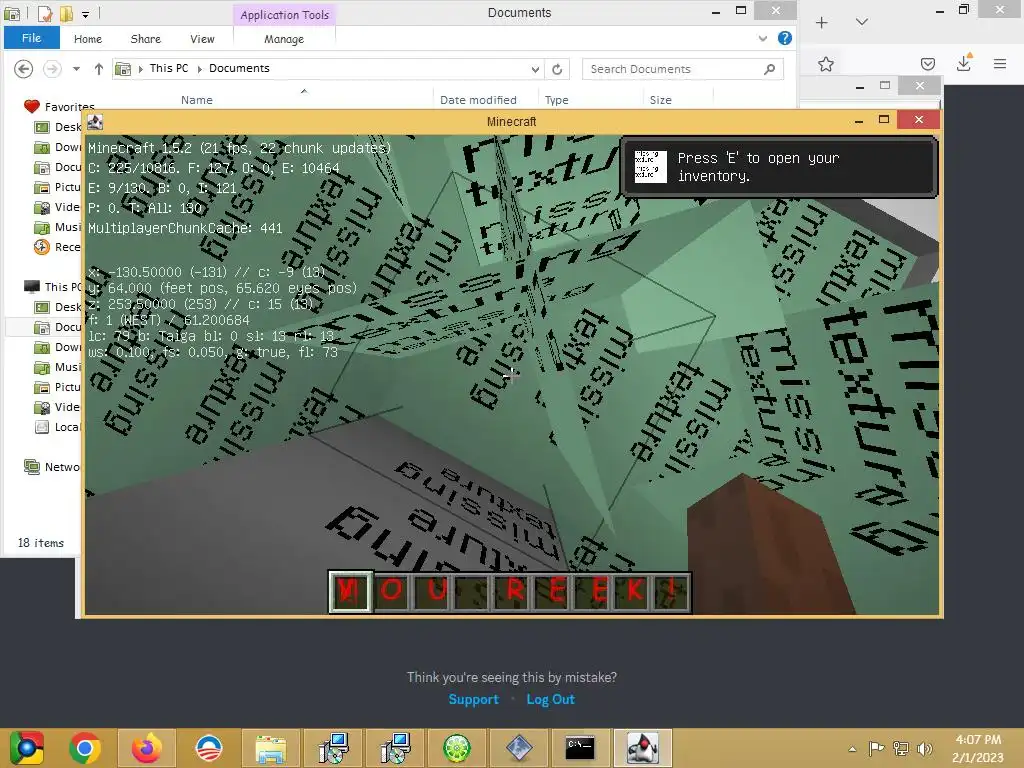Sort files by Name column
The image size is (1024, 768).
point(197,100)
